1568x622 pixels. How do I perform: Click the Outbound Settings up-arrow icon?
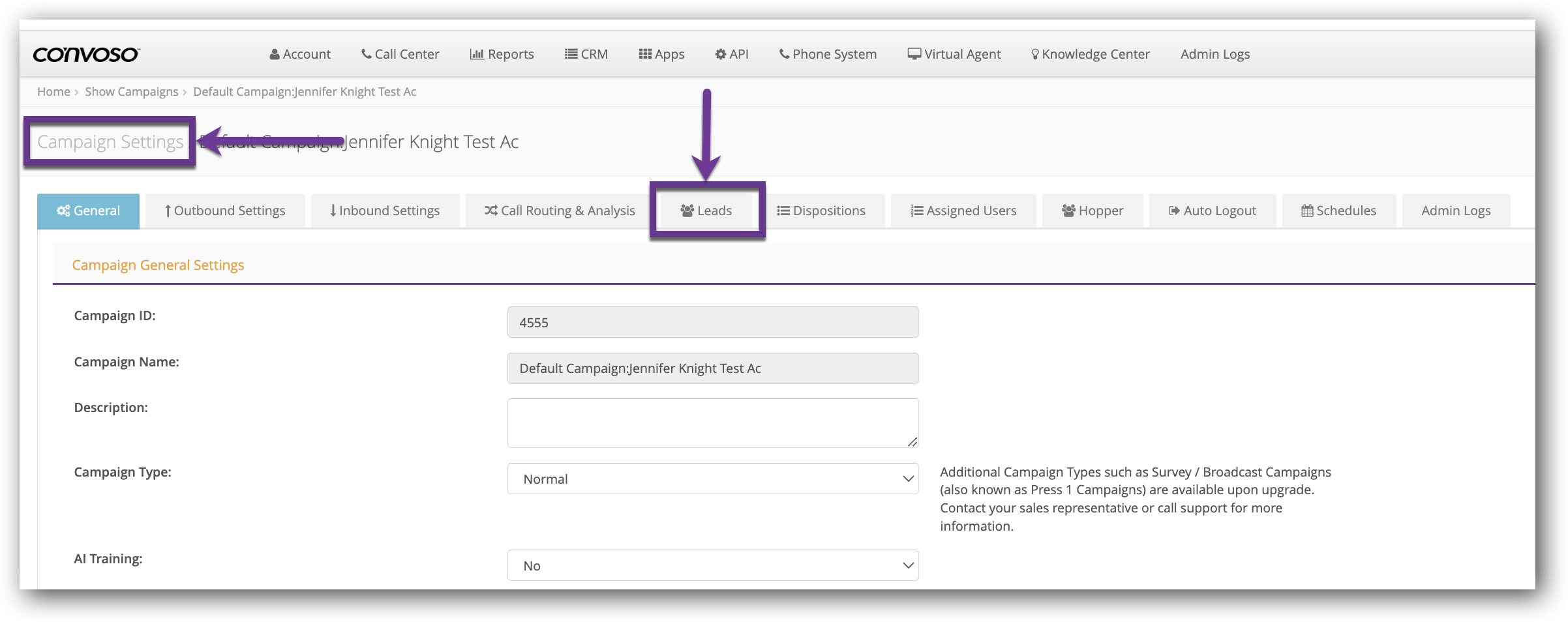click(x=168, y=211)
